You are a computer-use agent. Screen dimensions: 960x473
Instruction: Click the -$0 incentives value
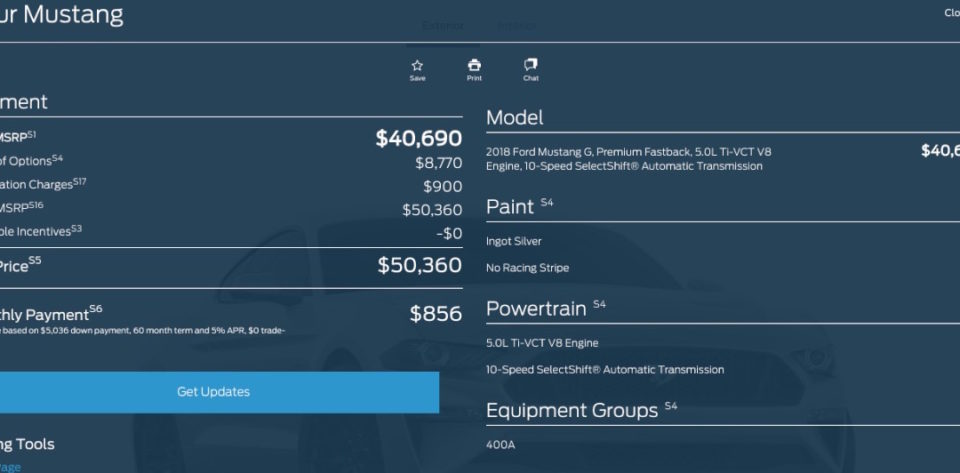pos(448,233)
